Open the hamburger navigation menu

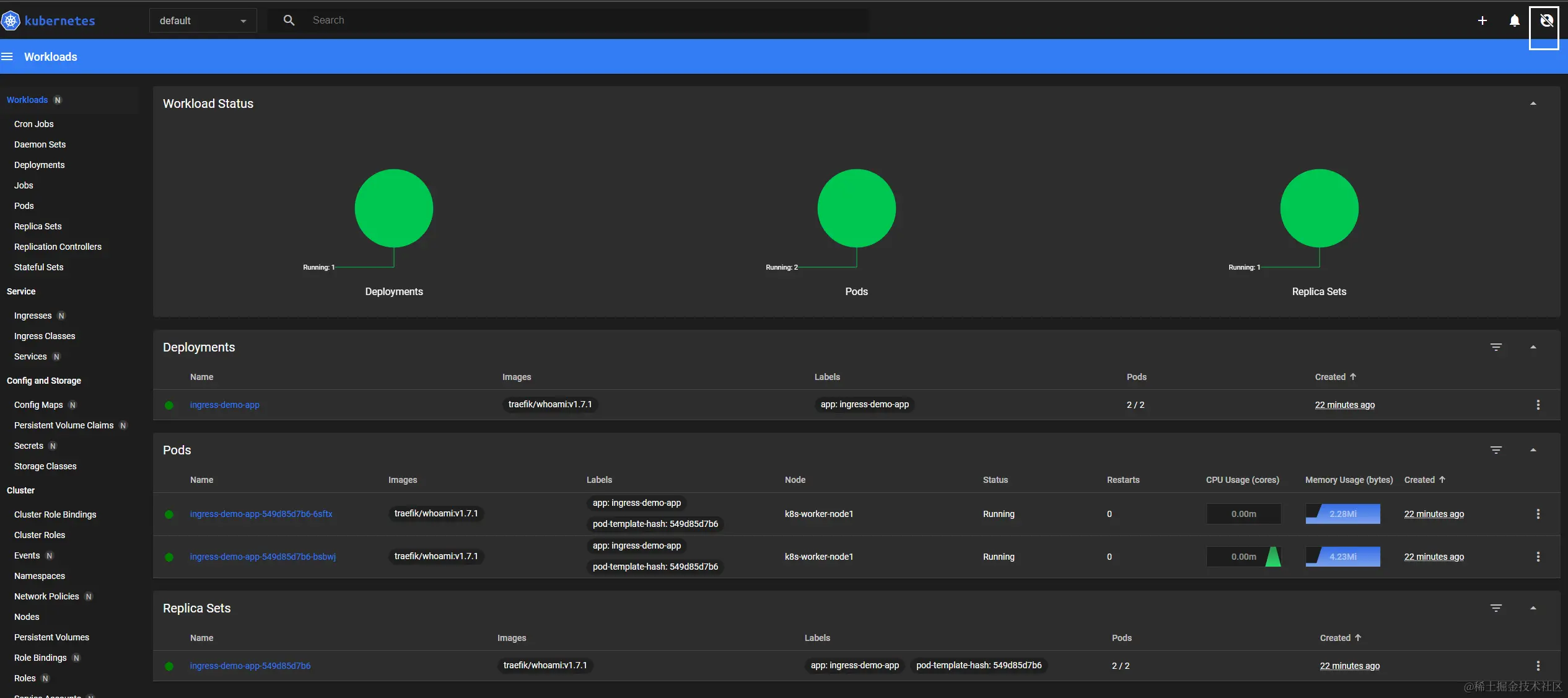pos(7,56)
